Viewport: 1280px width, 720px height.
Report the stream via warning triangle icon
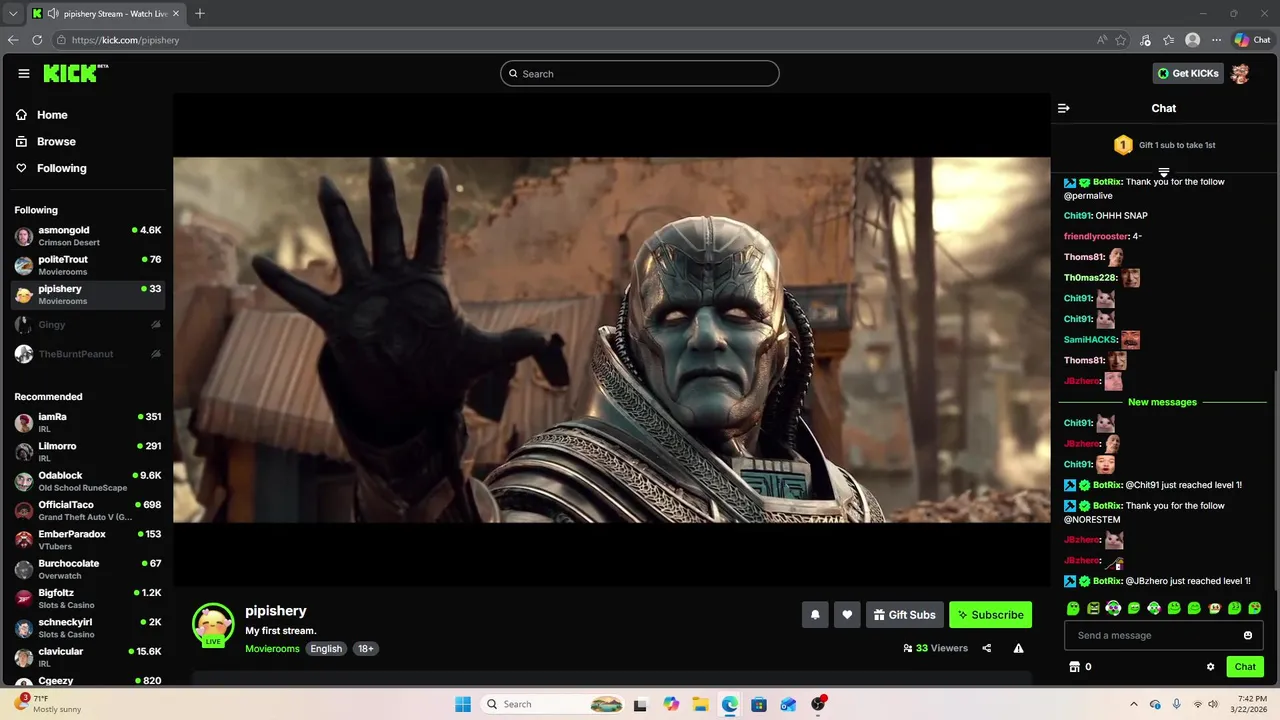(1018, 648)
